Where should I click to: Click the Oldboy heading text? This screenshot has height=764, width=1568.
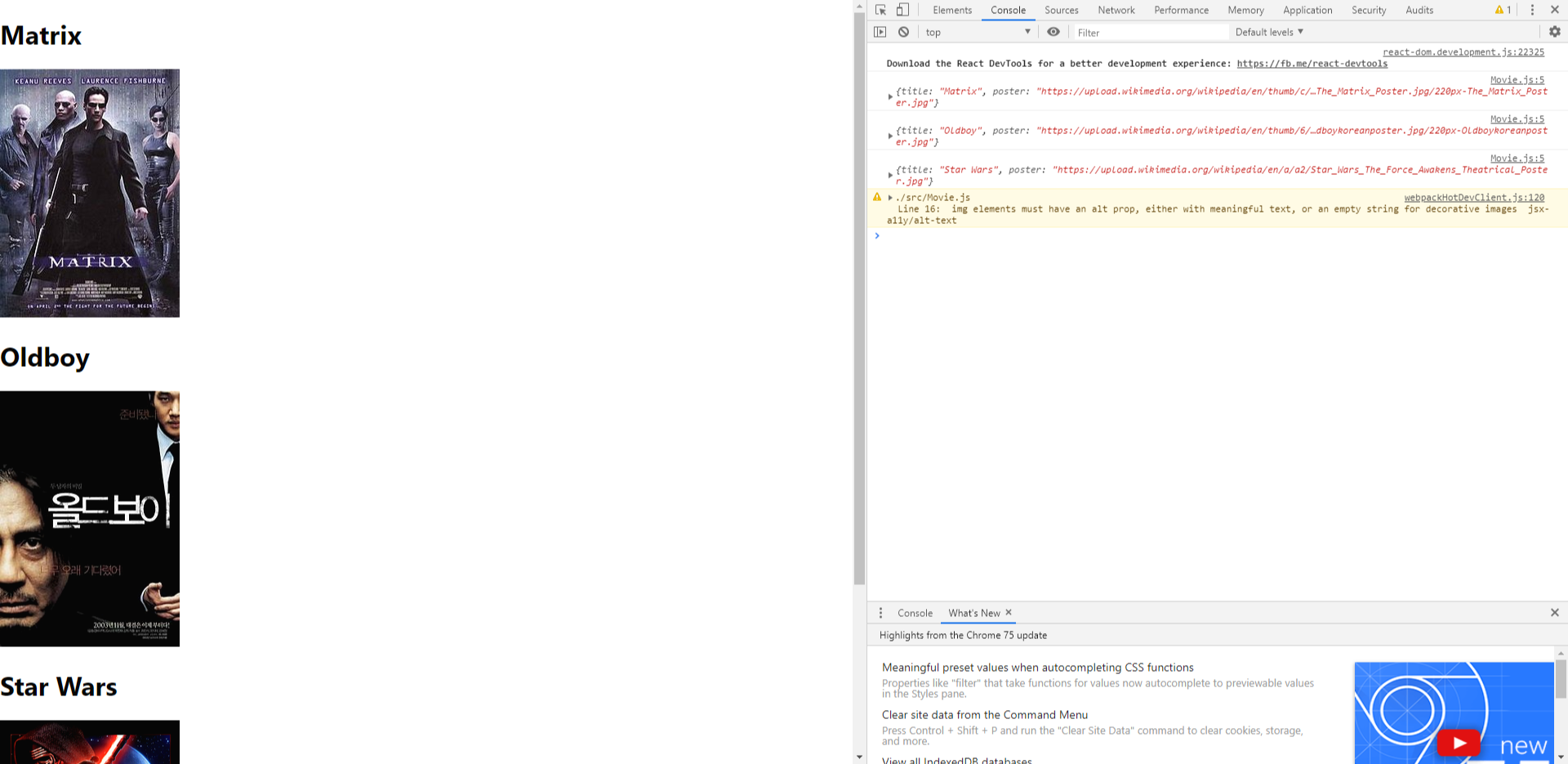coord(45,357)
